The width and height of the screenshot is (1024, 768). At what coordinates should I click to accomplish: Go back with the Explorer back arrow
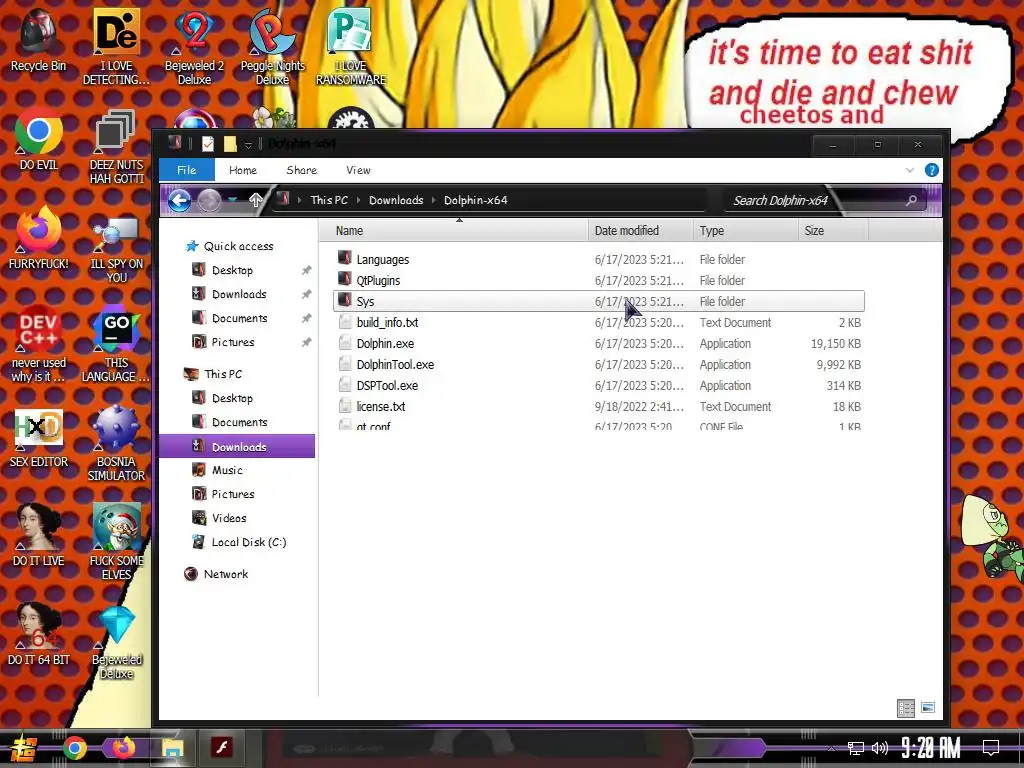click(180, 200)
